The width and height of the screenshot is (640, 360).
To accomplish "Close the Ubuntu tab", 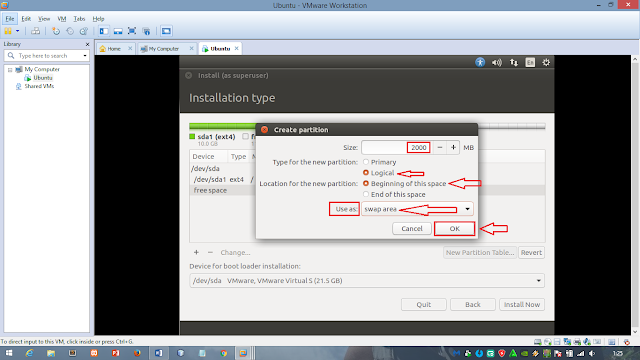I will pyautogui.click(x=236, y=48).
